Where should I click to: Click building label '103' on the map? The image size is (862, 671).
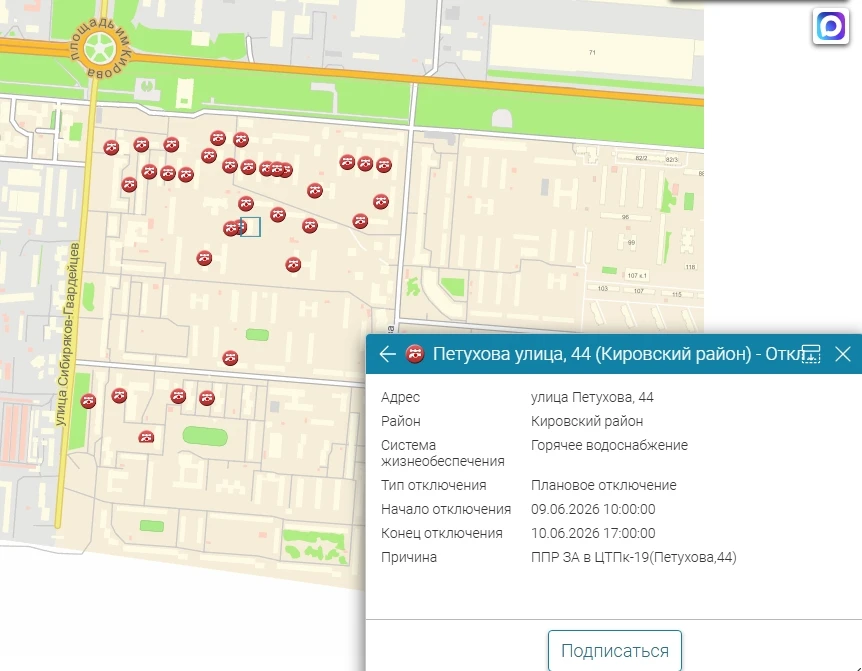pos(603,289)
